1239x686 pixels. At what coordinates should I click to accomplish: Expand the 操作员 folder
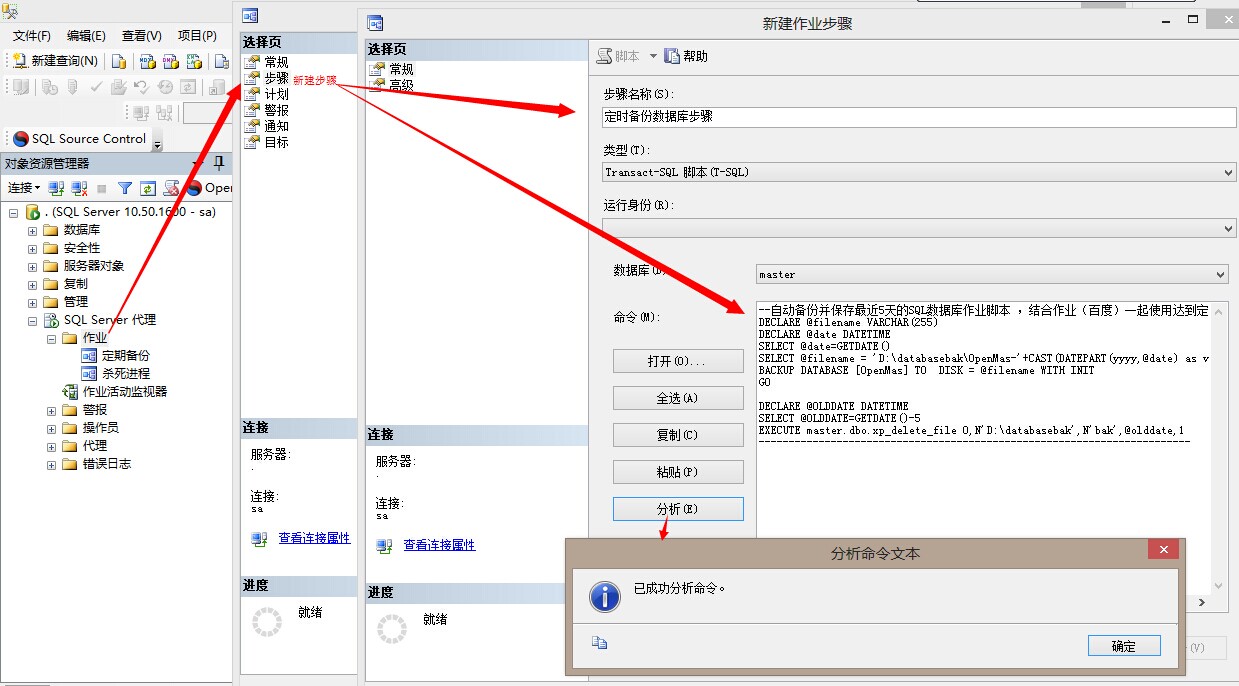pyautogui.click(x=51, y=428)
